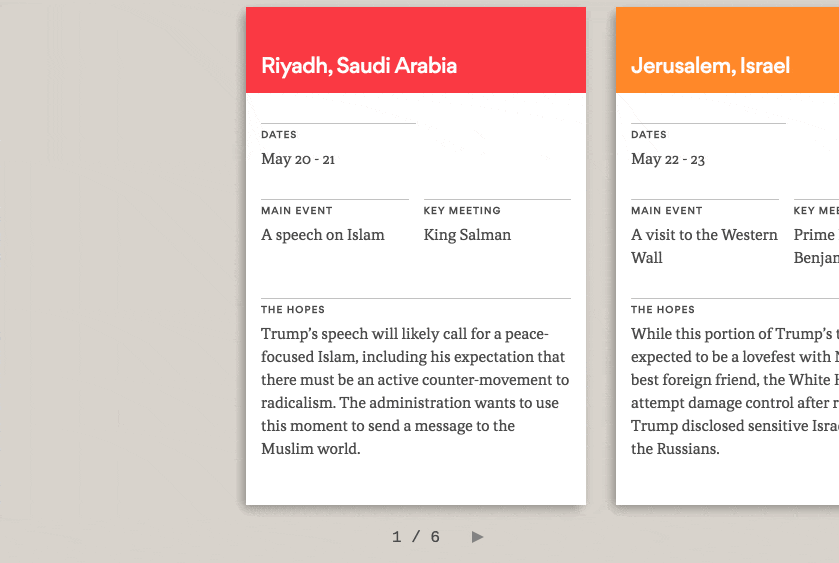Click the Riyadh card's hopes paragraph
Screen dimensions: 839x563
[415, 391]
